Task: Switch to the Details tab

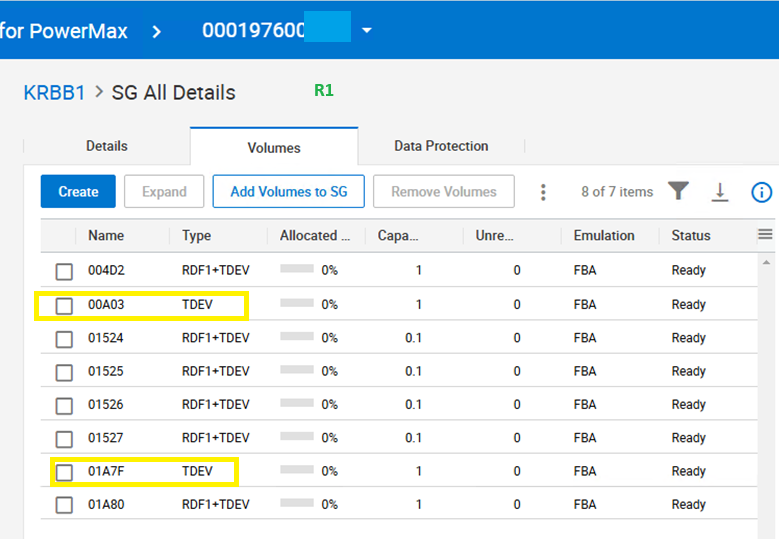Action: pyautogui.click(x=106, y=146)
